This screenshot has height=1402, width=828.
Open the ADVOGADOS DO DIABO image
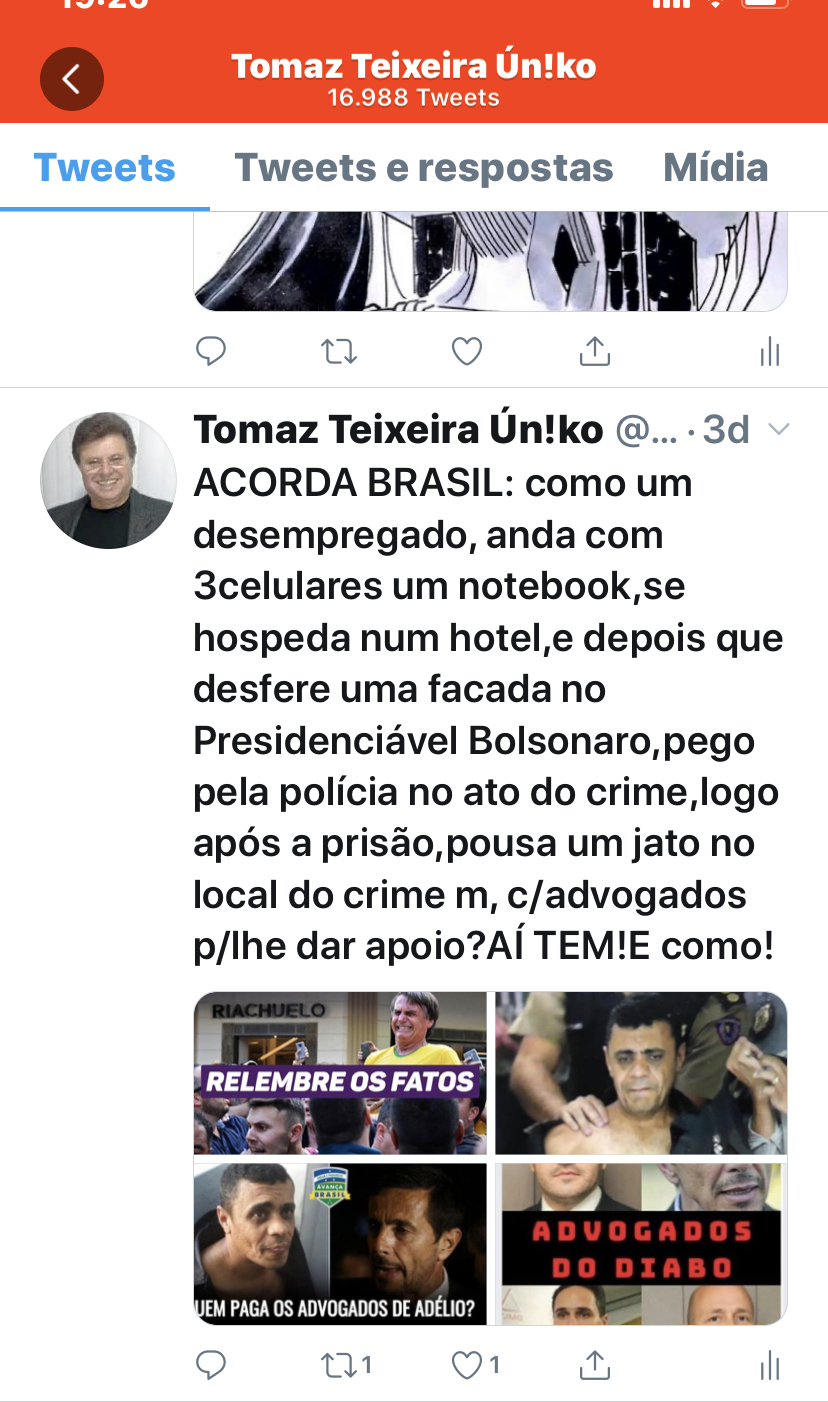pos(641,1244)
